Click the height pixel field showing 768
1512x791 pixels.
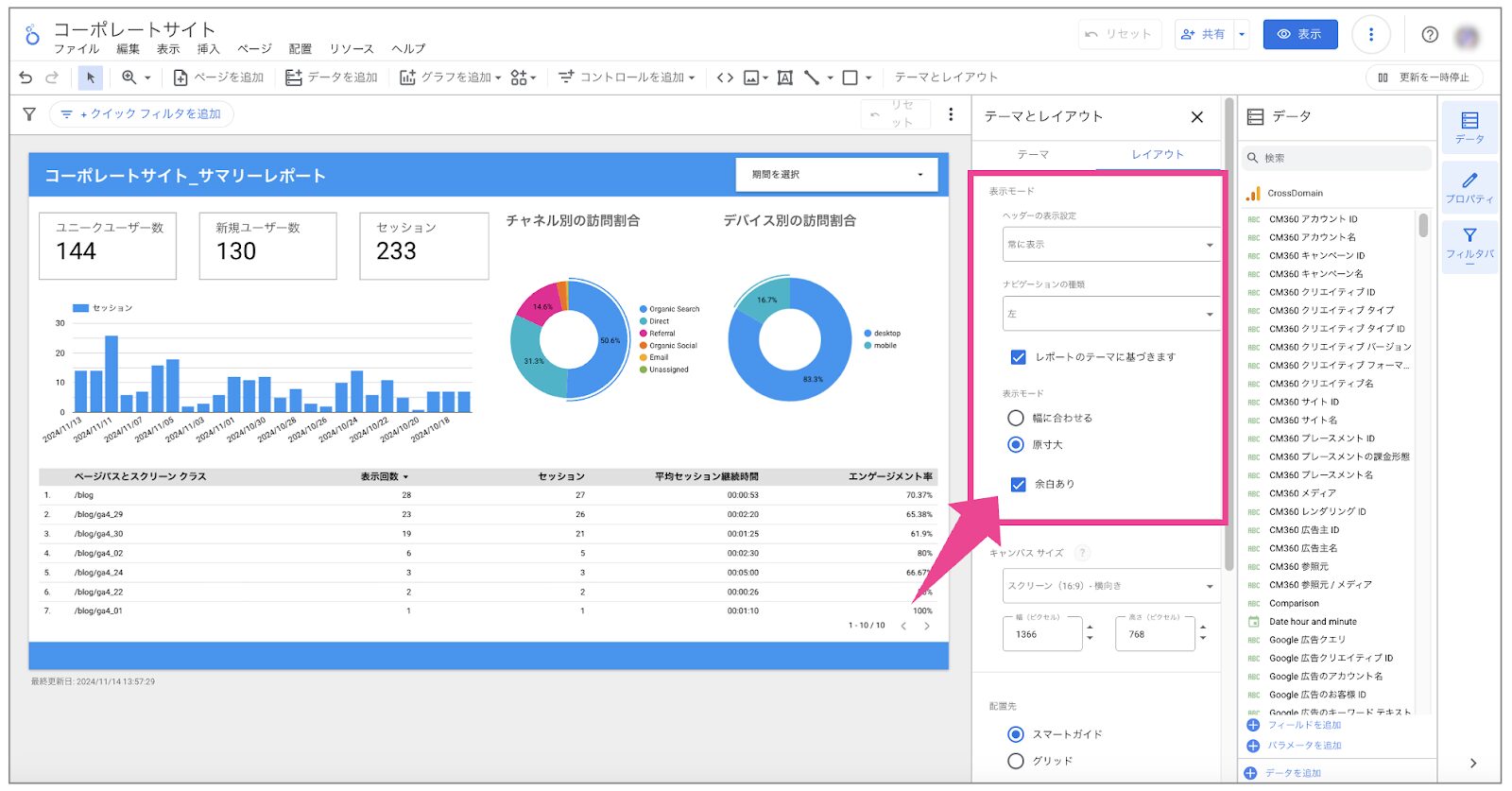coord(1155,634)
